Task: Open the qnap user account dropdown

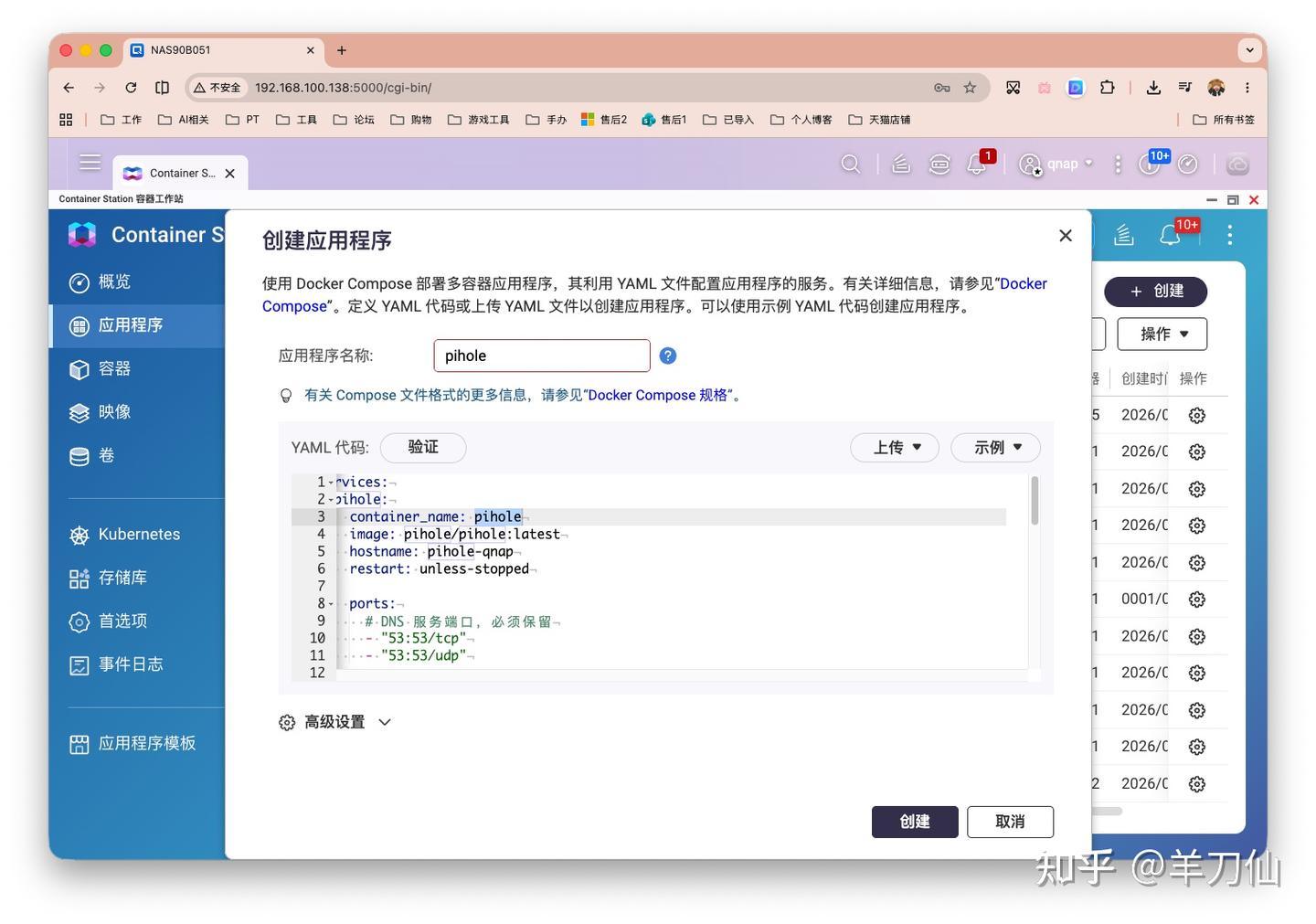Action: pyautogui.click(x=1056, y=164)
